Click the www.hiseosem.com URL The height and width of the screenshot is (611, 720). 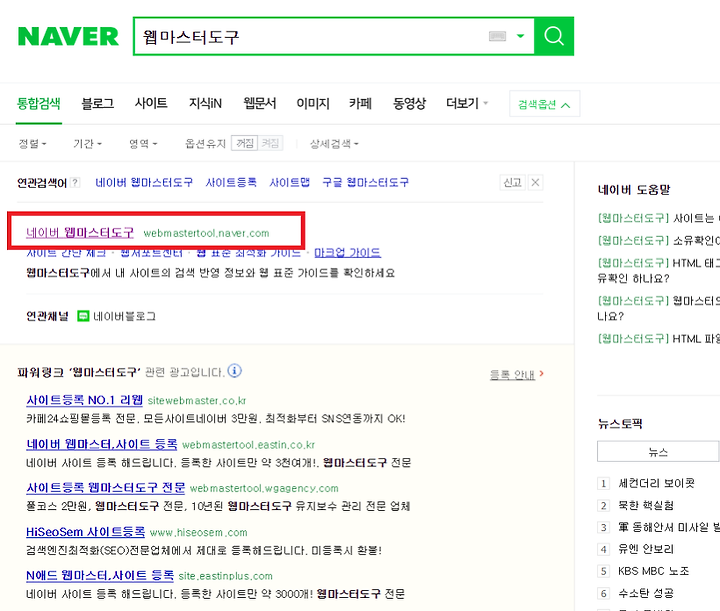click(x=199, y=533)
